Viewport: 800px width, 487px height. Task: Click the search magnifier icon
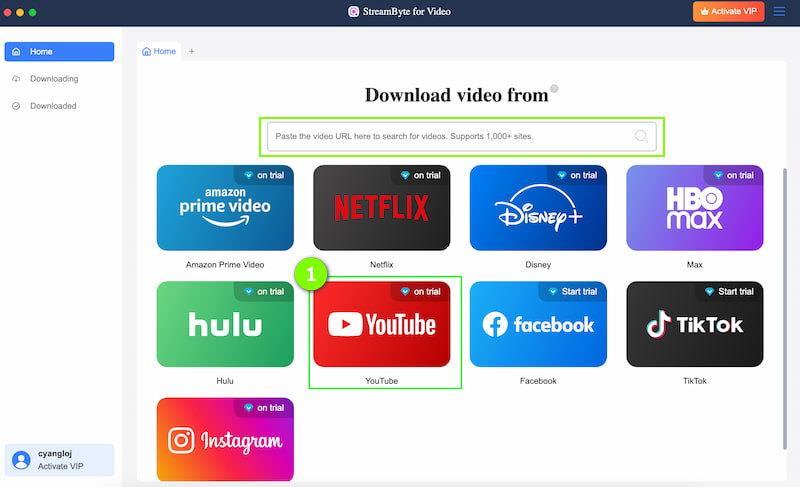(x=641, y=136)
